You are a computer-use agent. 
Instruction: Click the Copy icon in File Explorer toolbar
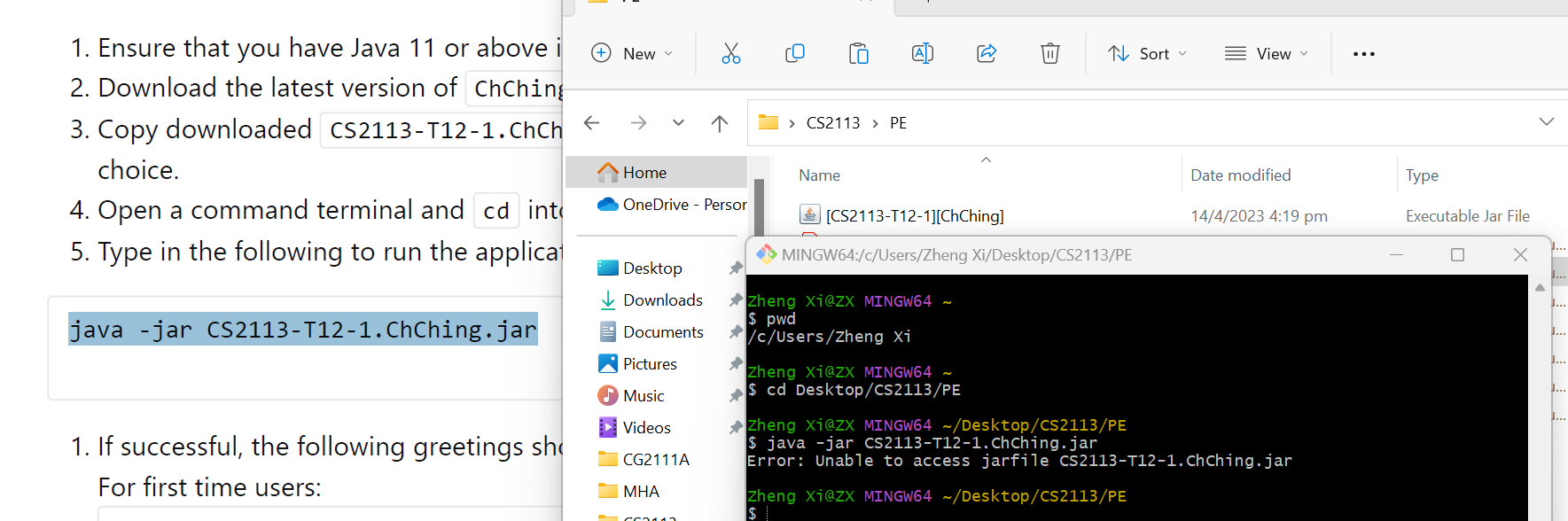(x=795, y=53)
